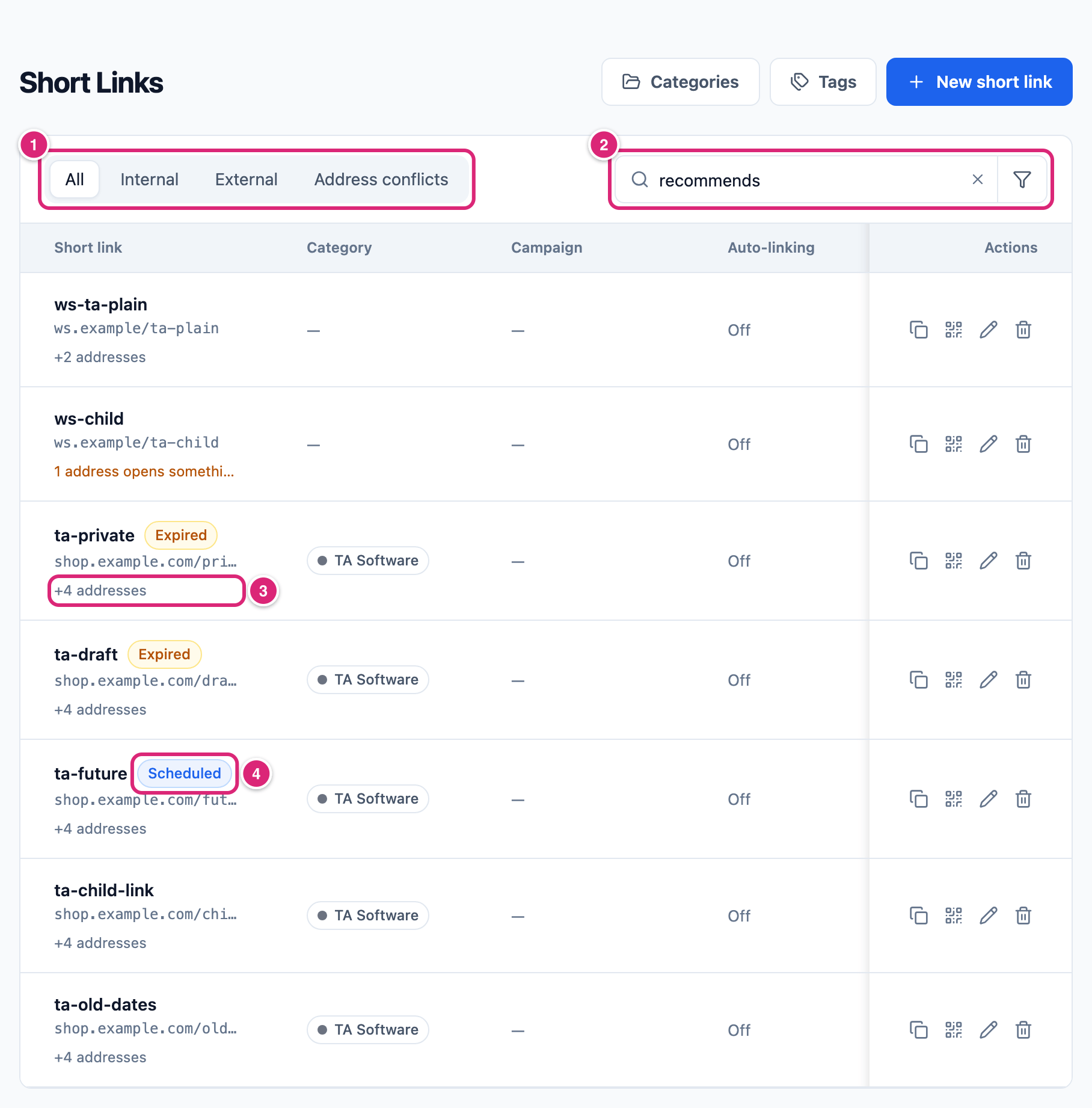Click the TA Software category on ta-private
The width and height of the screenshot is (1092, 1108).
368,561
